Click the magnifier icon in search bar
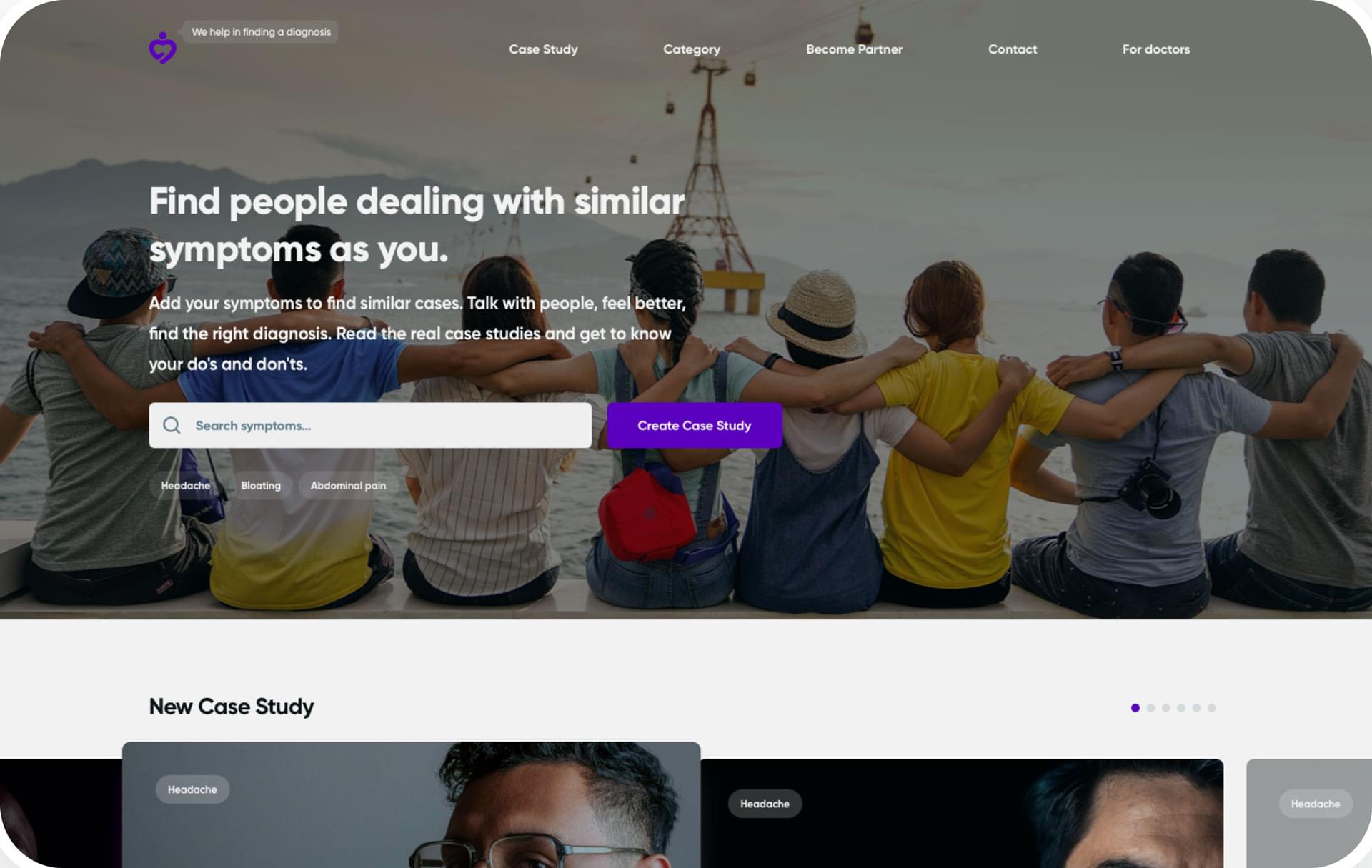Image resolution: width=1372 pixels, height=868 pixels. point(171,426)
